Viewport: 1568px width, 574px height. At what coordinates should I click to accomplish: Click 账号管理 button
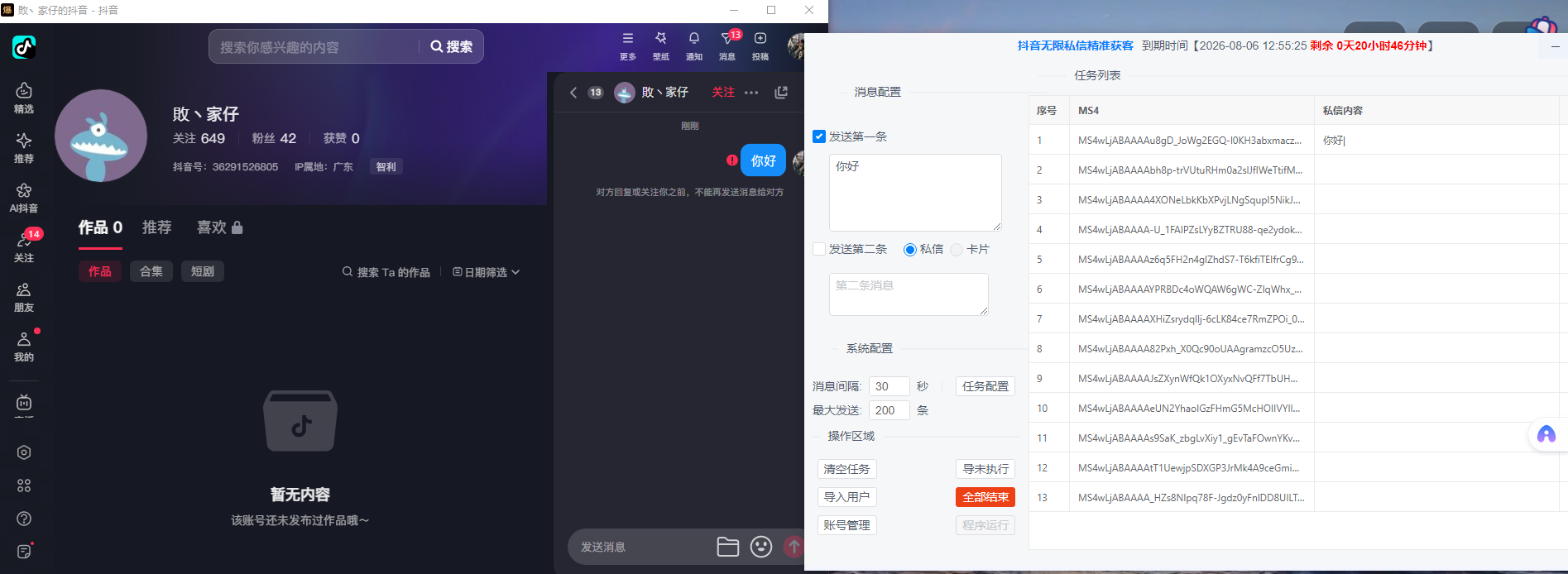(846, 525)
